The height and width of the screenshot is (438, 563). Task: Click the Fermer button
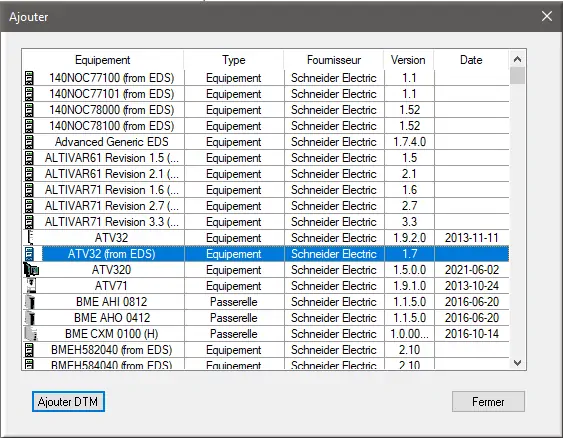[488, 402]
